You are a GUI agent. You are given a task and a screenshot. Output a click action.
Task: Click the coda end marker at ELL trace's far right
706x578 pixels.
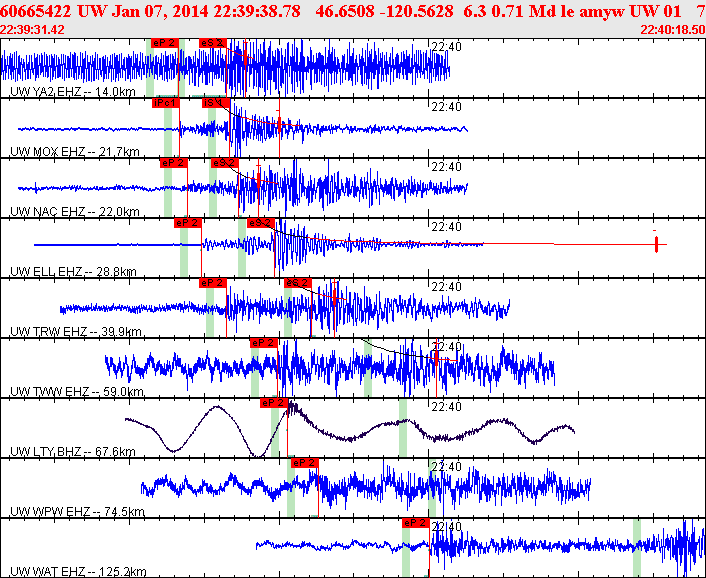[656, 244]
